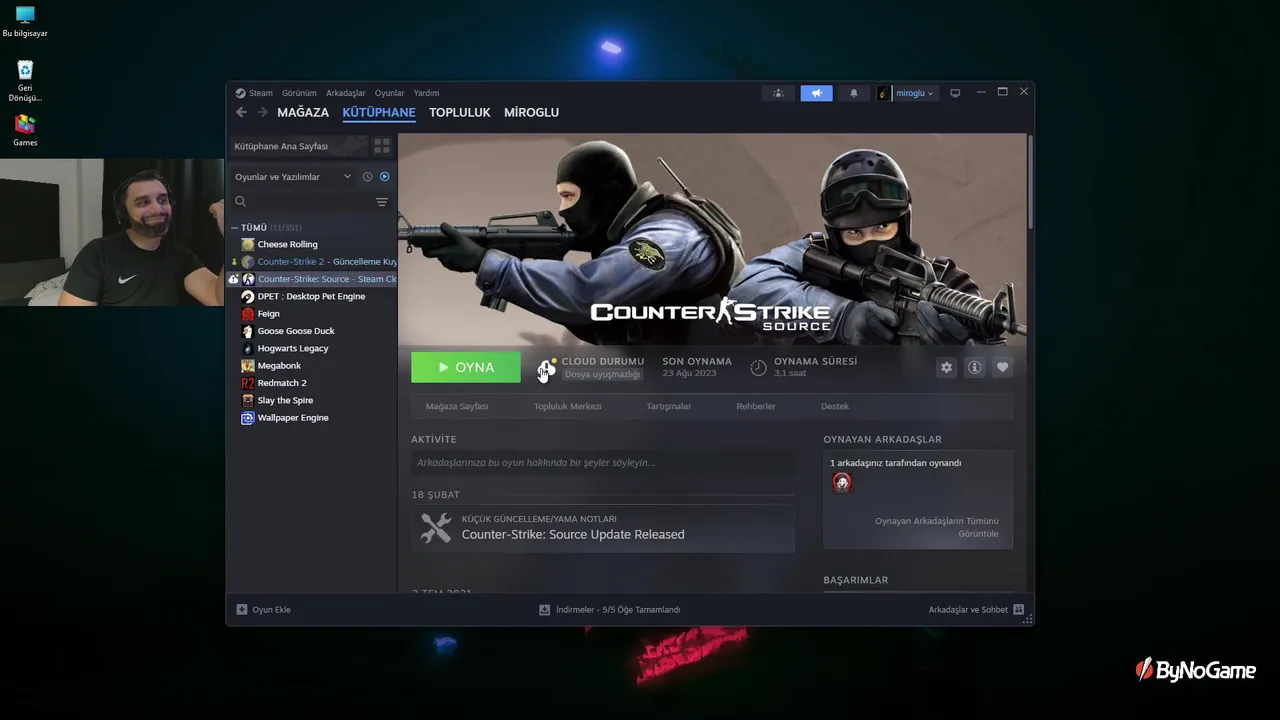The height and width of the screenshot is (720, 1280).
Task: Open Bu bilgisayar desktop icon
Action: click(25, 22)
